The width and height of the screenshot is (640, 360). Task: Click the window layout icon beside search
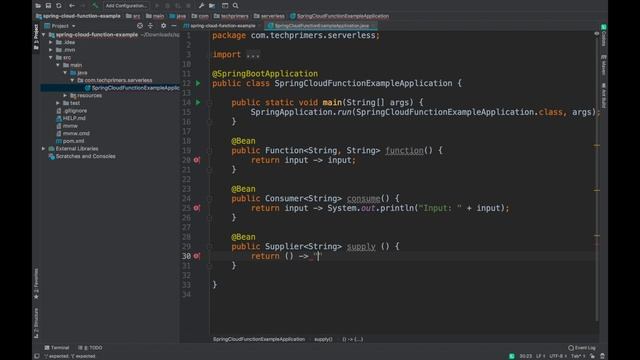(225, 6)
